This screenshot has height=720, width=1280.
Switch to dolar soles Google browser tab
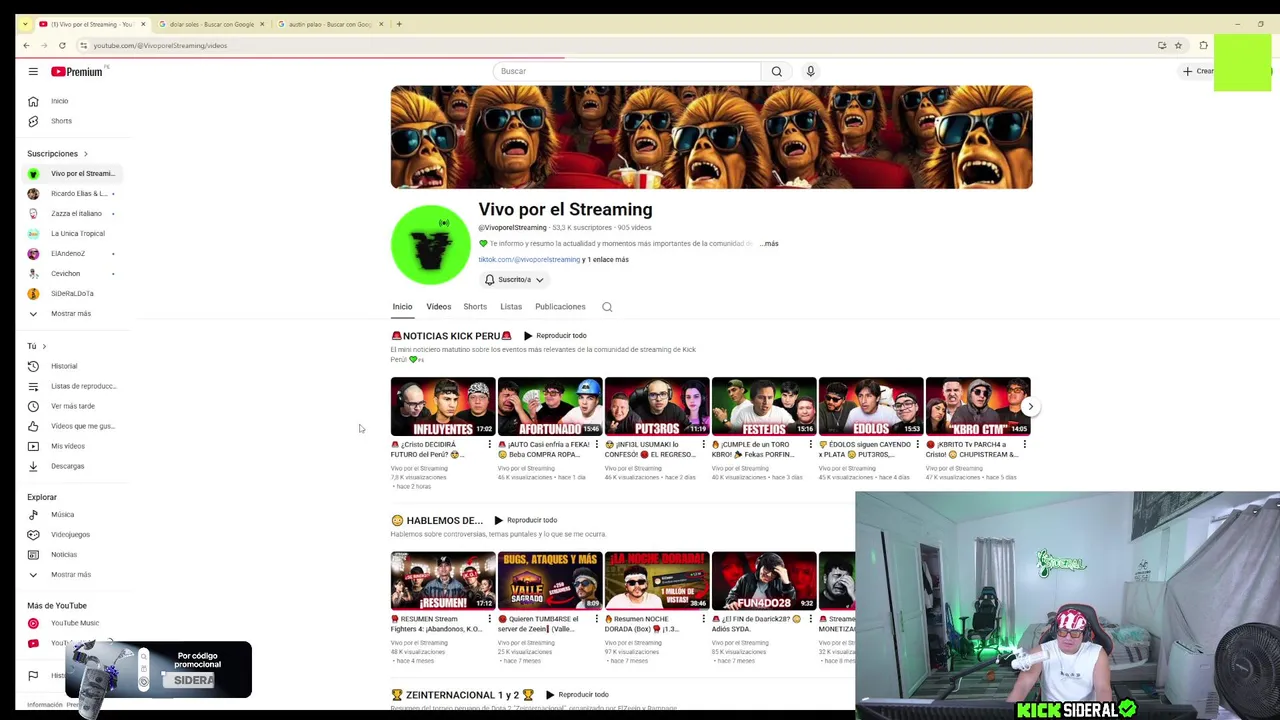(x=212, y=24)
